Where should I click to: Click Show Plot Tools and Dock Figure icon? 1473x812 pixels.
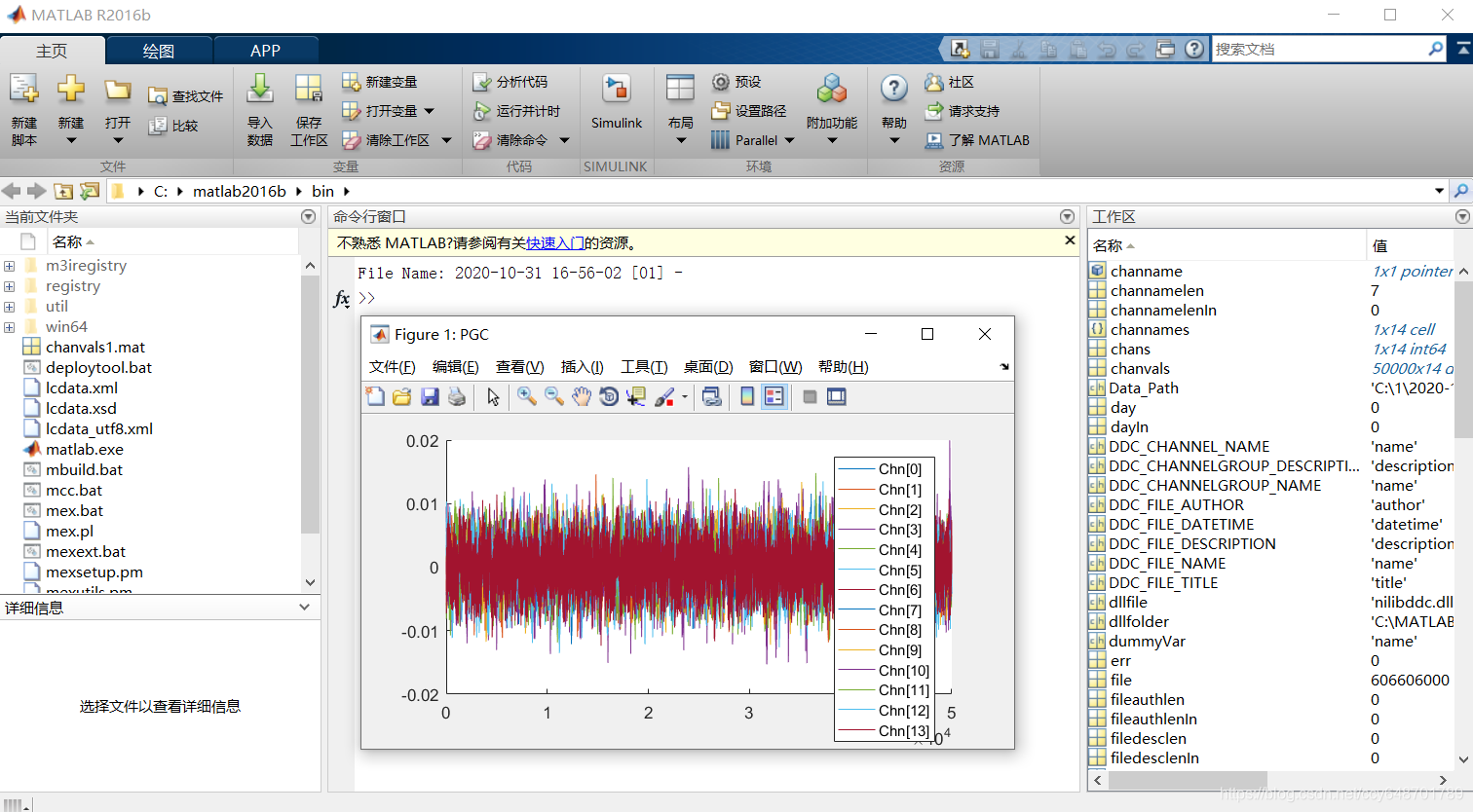pyautogui.click(x=837, y=396)
